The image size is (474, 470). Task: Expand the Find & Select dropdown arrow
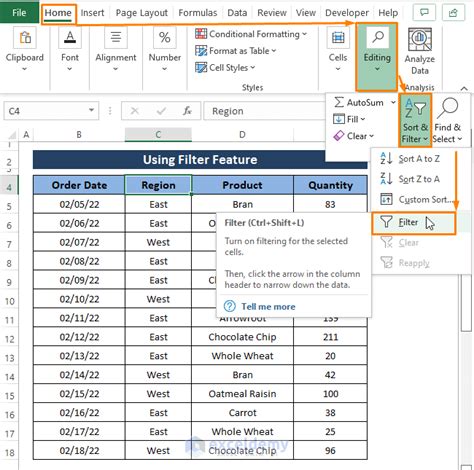460,139
